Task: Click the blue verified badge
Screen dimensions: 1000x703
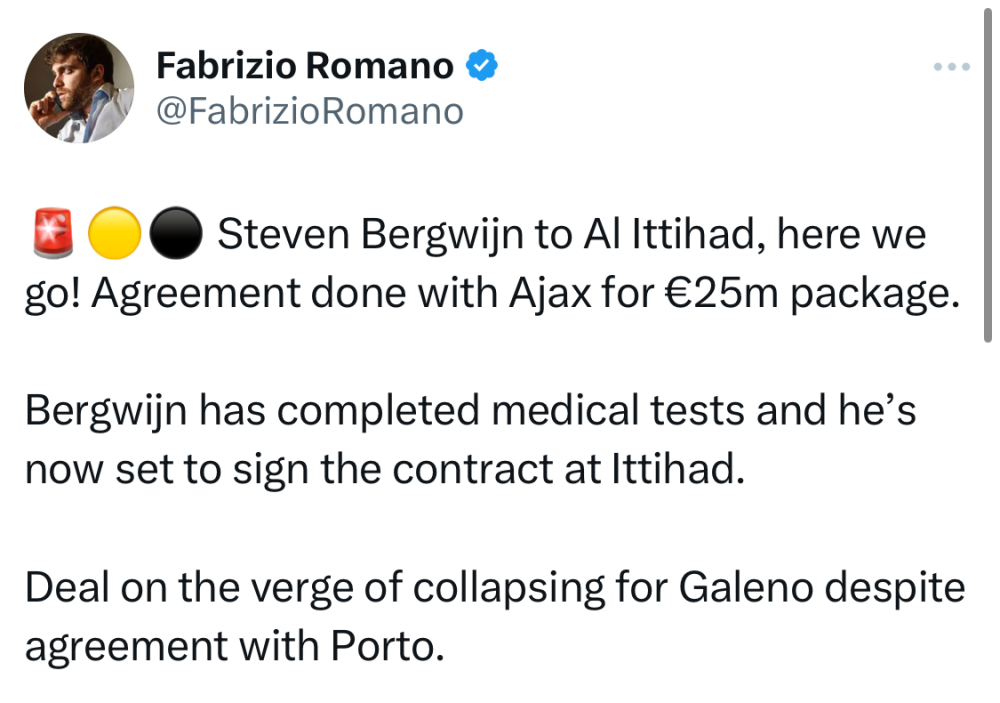Action: [483, 67]
